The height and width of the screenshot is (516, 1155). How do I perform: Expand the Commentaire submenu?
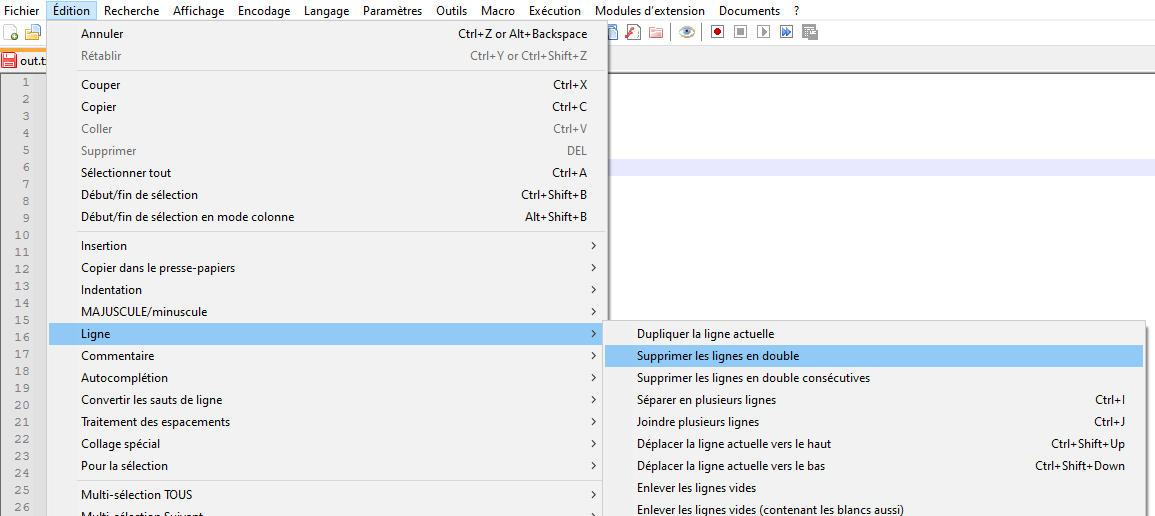[328, 356]
